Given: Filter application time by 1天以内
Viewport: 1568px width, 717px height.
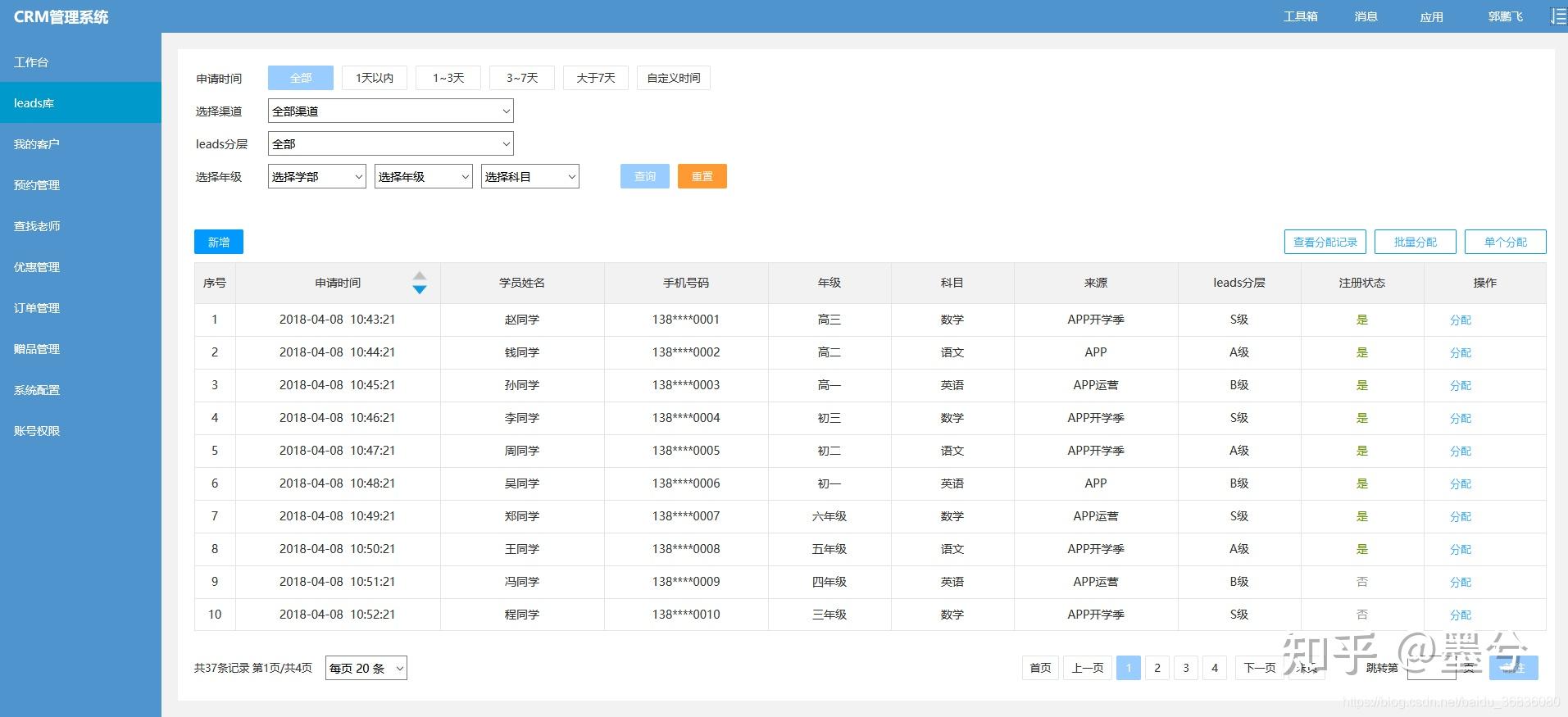Looking at the screenshot, I should point(375,78).
